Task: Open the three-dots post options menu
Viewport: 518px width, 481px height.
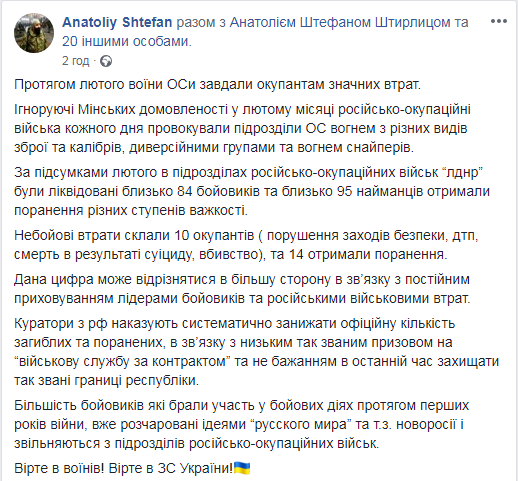Action: click(499, 21)
